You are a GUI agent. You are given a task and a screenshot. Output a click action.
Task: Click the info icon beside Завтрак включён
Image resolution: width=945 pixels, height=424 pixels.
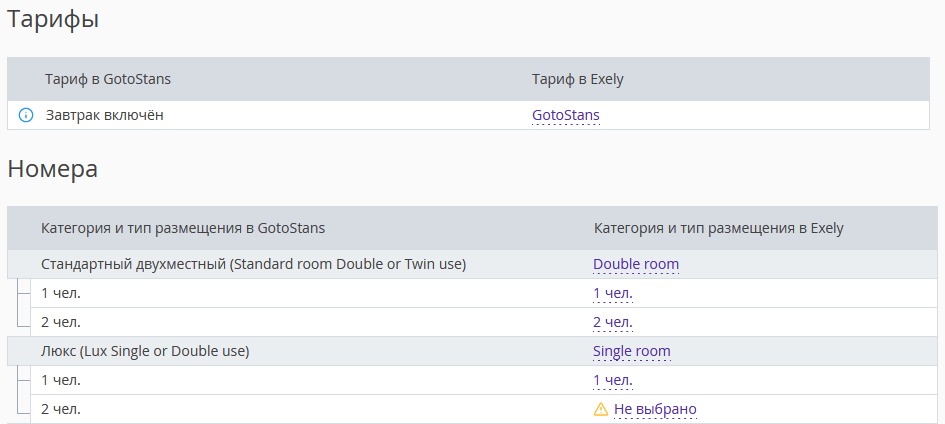(x=26, y=115)
